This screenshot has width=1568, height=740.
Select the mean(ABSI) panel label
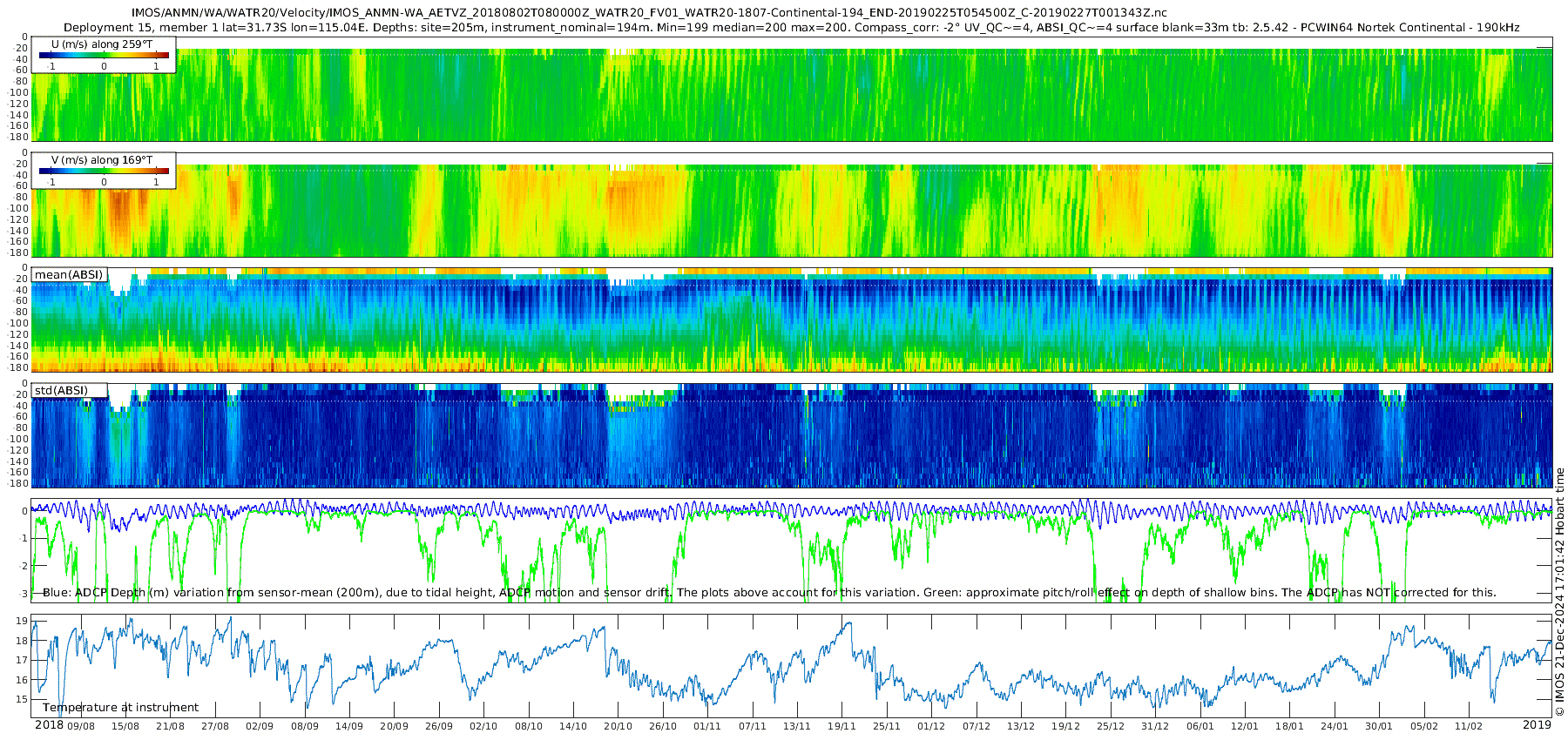click(69, 275)
